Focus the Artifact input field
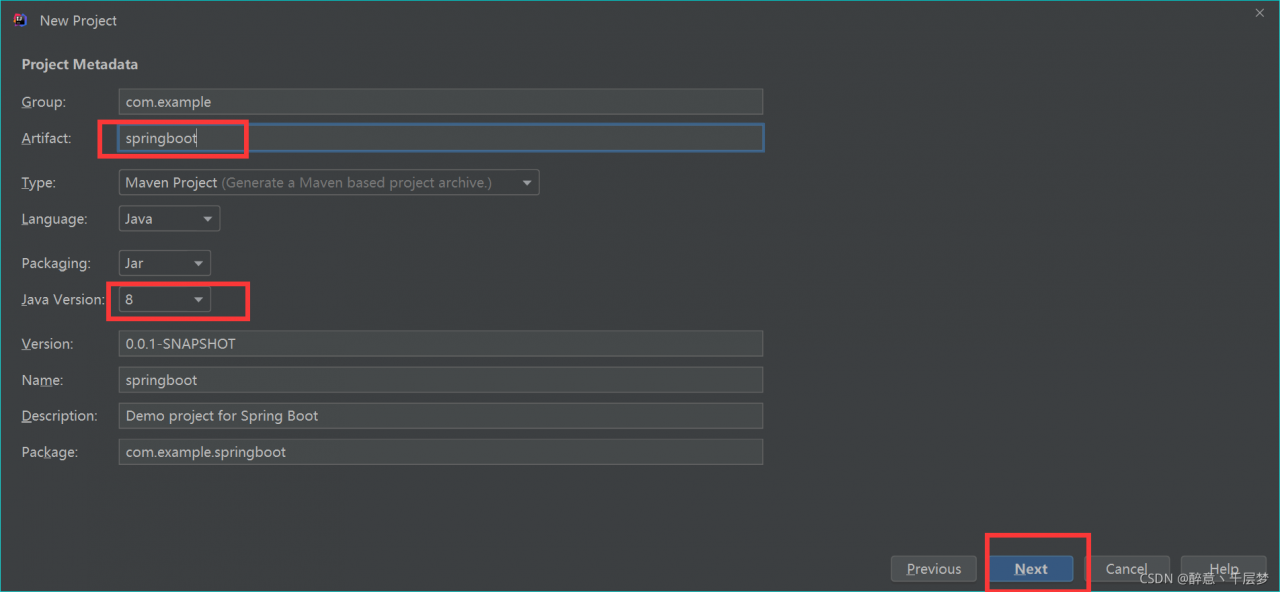Screen dimensions: 1280x592 440,138
